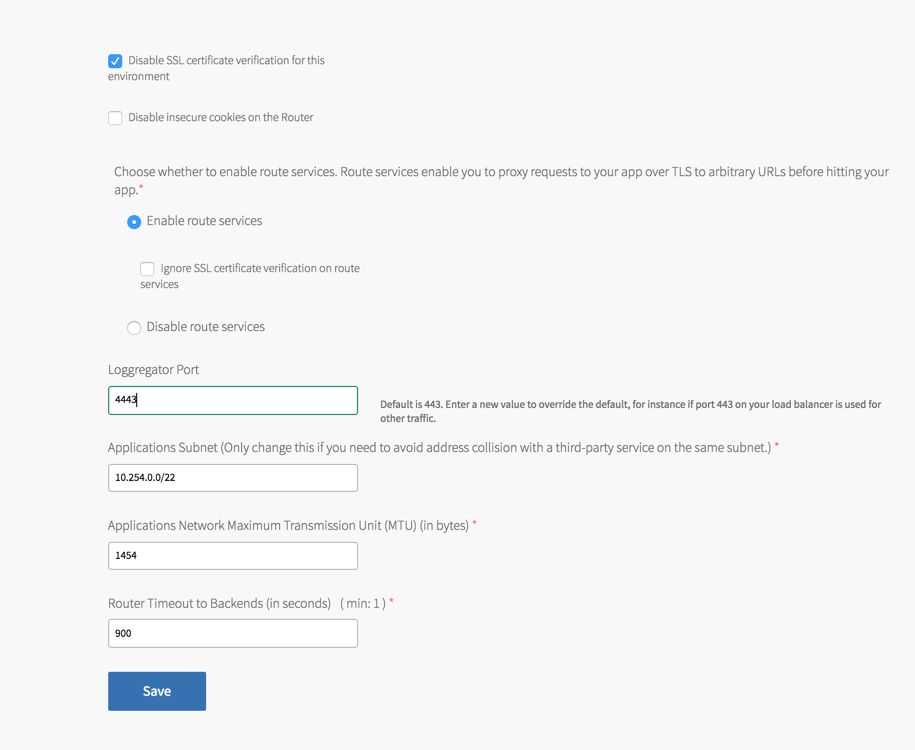Click the 'Disable insecure cookies on the Router' label
The width and height of the screenshot is (915, 750).
pyautogui.click(x=220, y=118)
